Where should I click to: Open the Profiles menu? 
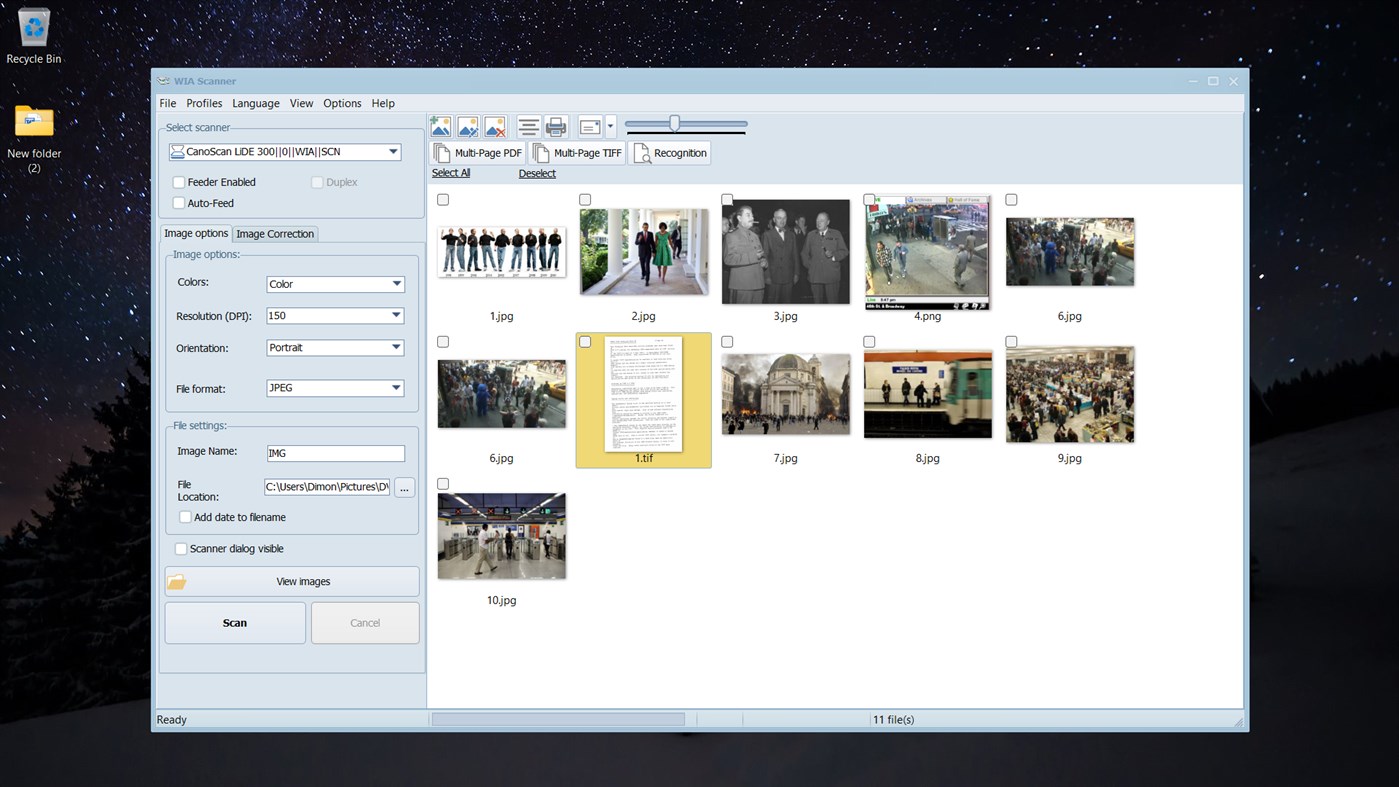coord(204,103)
